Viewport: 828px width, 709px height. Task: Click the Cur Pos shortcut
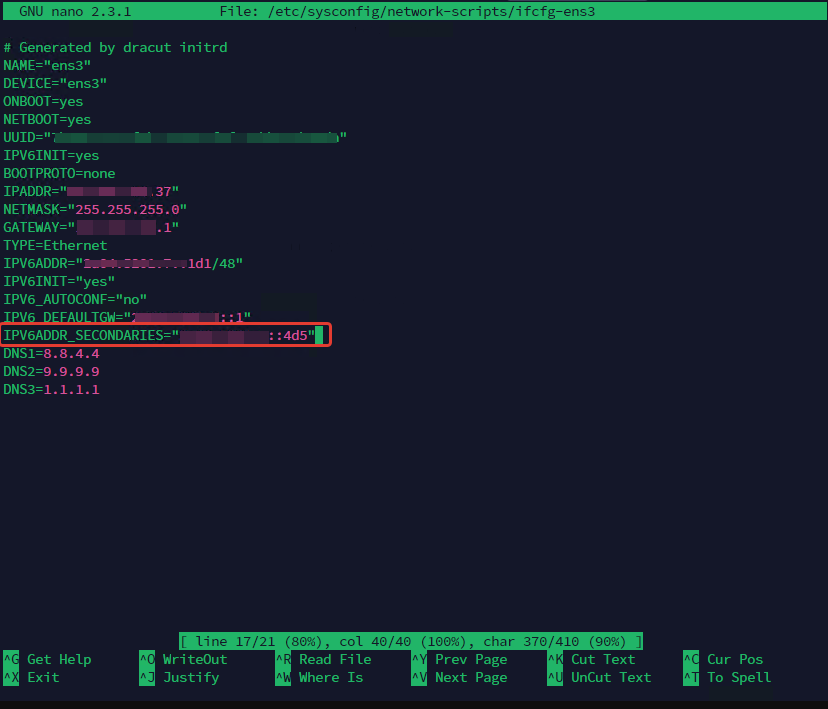(734, 659)
